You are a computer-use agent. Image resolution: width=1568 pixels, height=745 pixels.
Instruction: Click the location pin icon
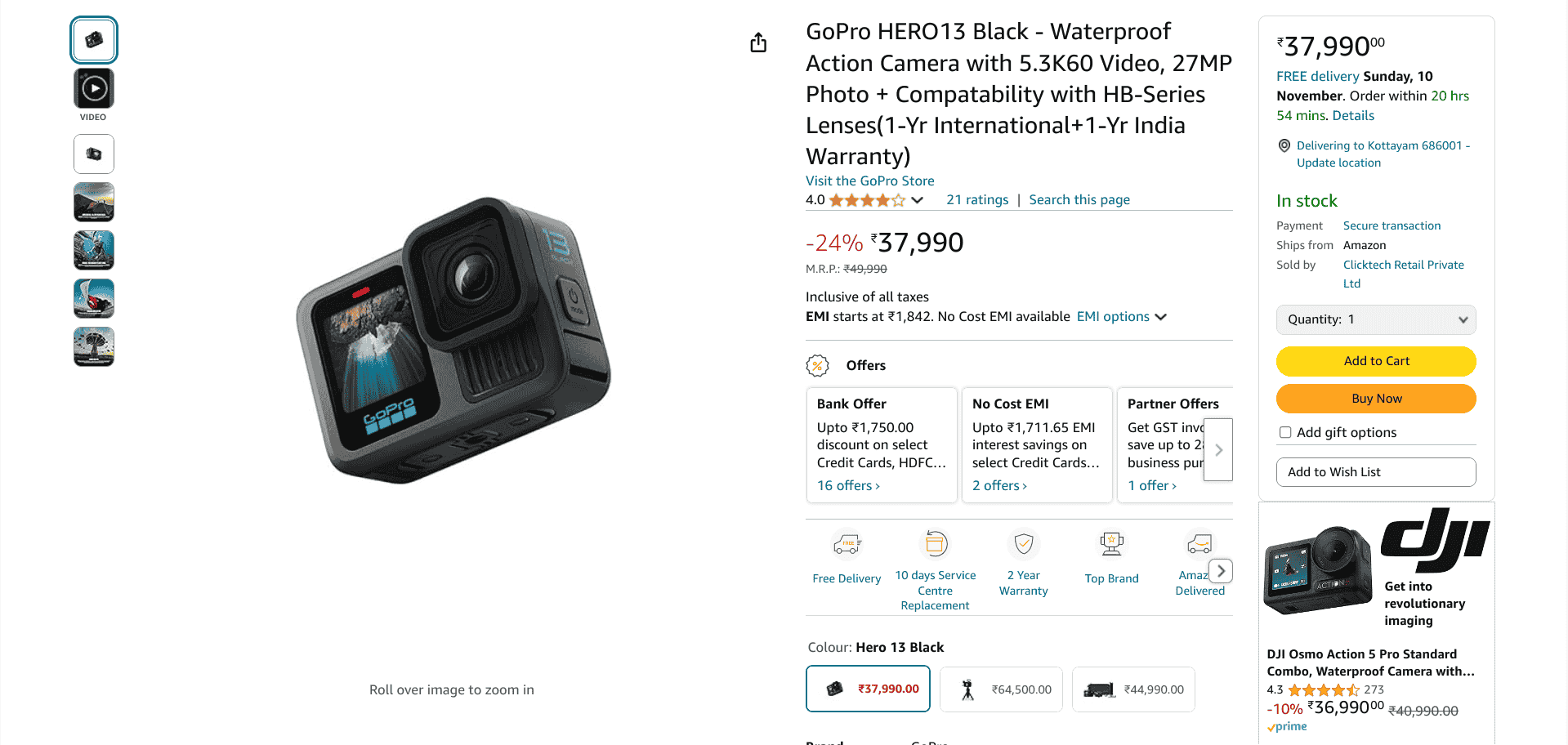(1284, 146)
